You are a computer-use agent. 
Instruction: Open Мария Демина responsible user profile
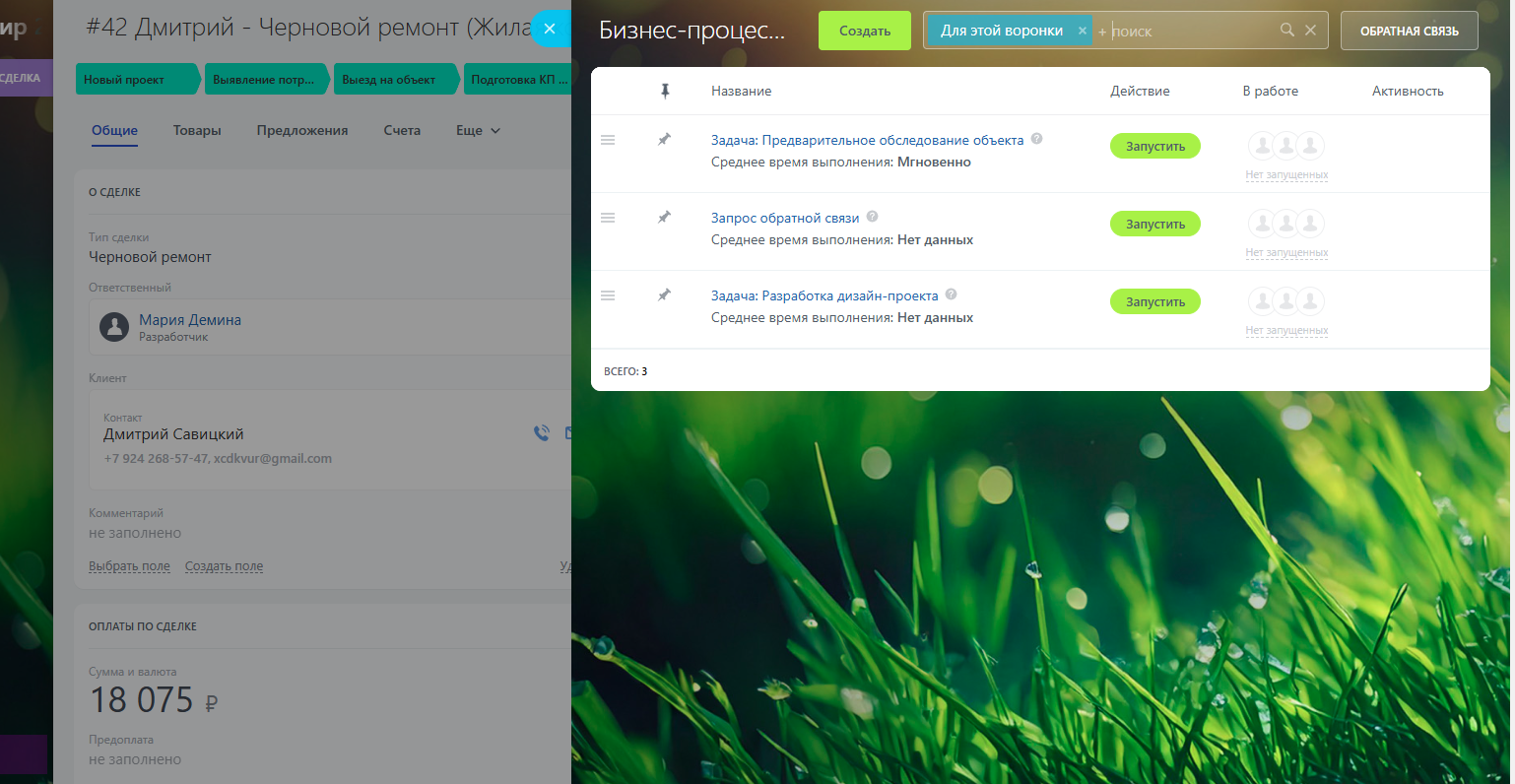190,320
